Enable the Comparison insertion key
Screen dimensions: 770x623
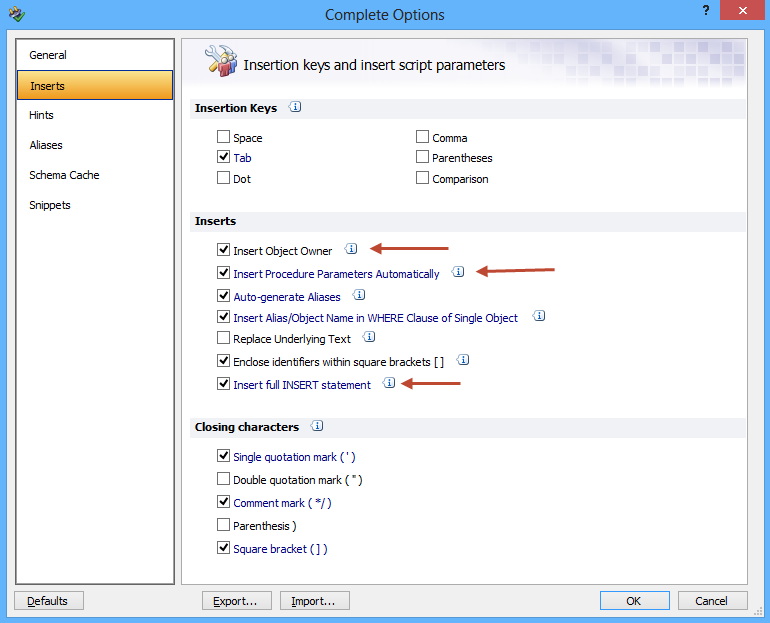click(422, 177)
